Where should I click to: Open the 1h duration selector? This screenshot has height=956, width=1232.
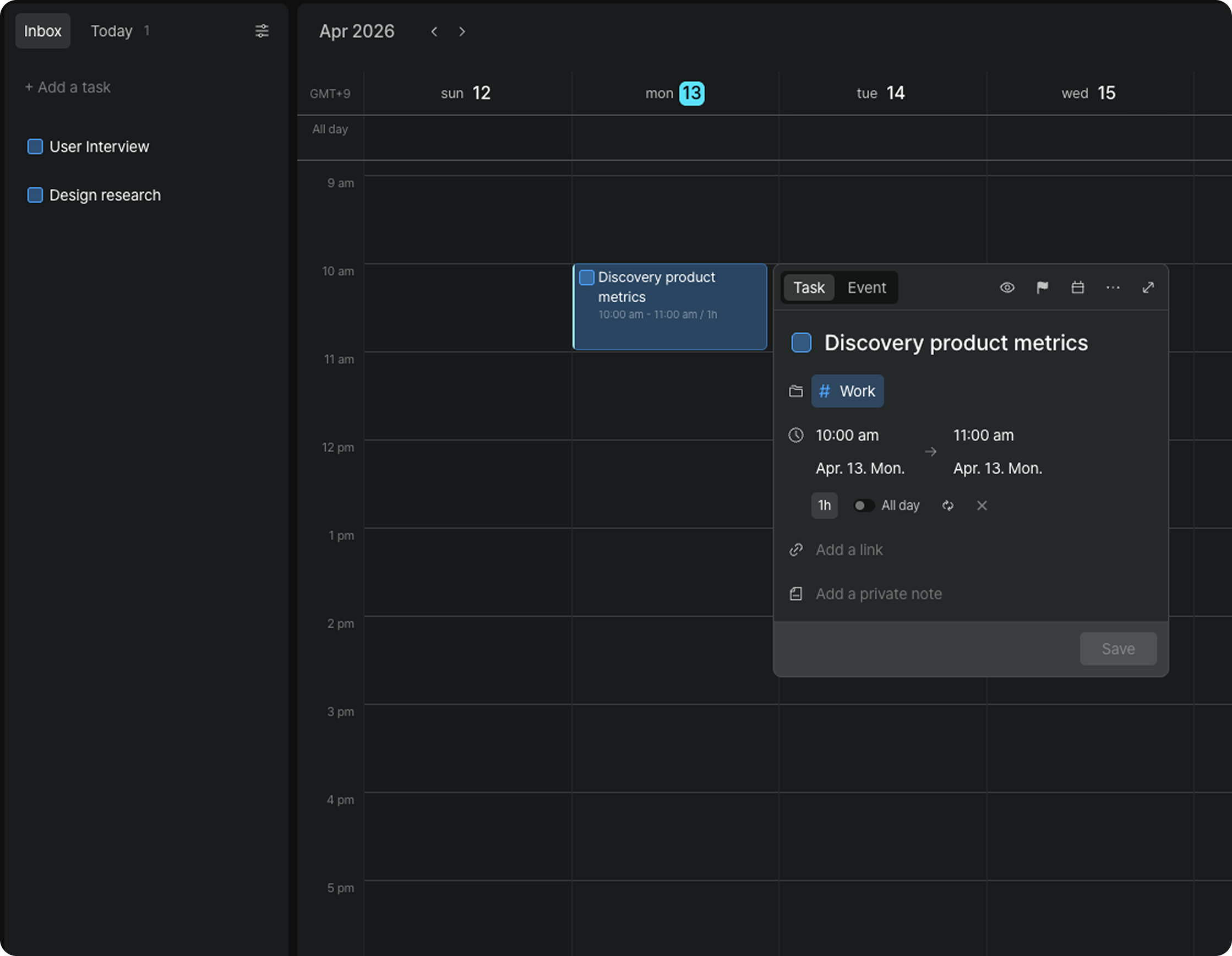tap(824, 506)
